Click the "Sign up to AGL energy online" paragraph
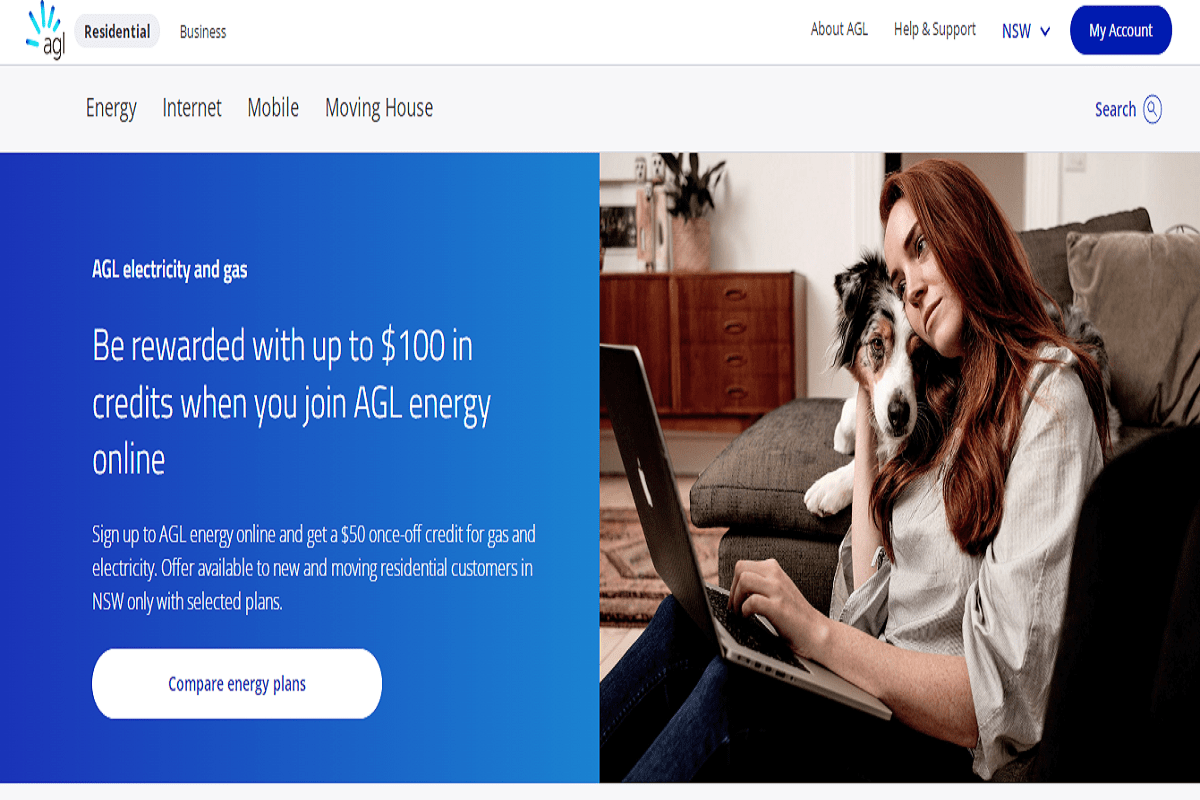The image size is (1200, 800). (x=314, y=568)
